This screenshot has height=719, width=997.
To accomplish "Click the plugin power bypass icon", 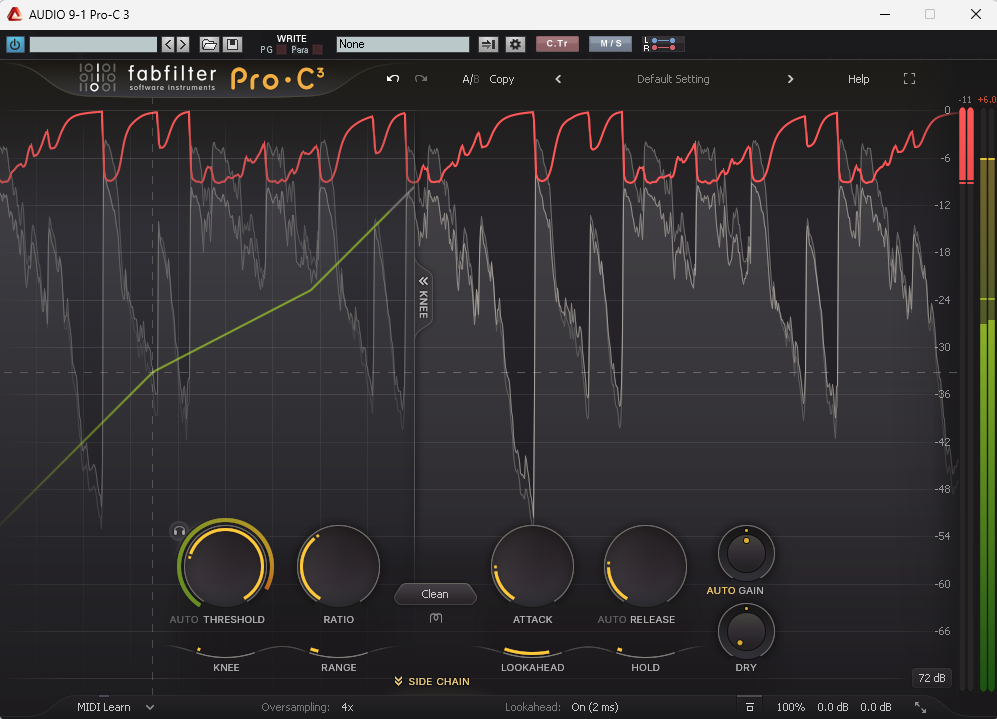I will click(15, 44).
